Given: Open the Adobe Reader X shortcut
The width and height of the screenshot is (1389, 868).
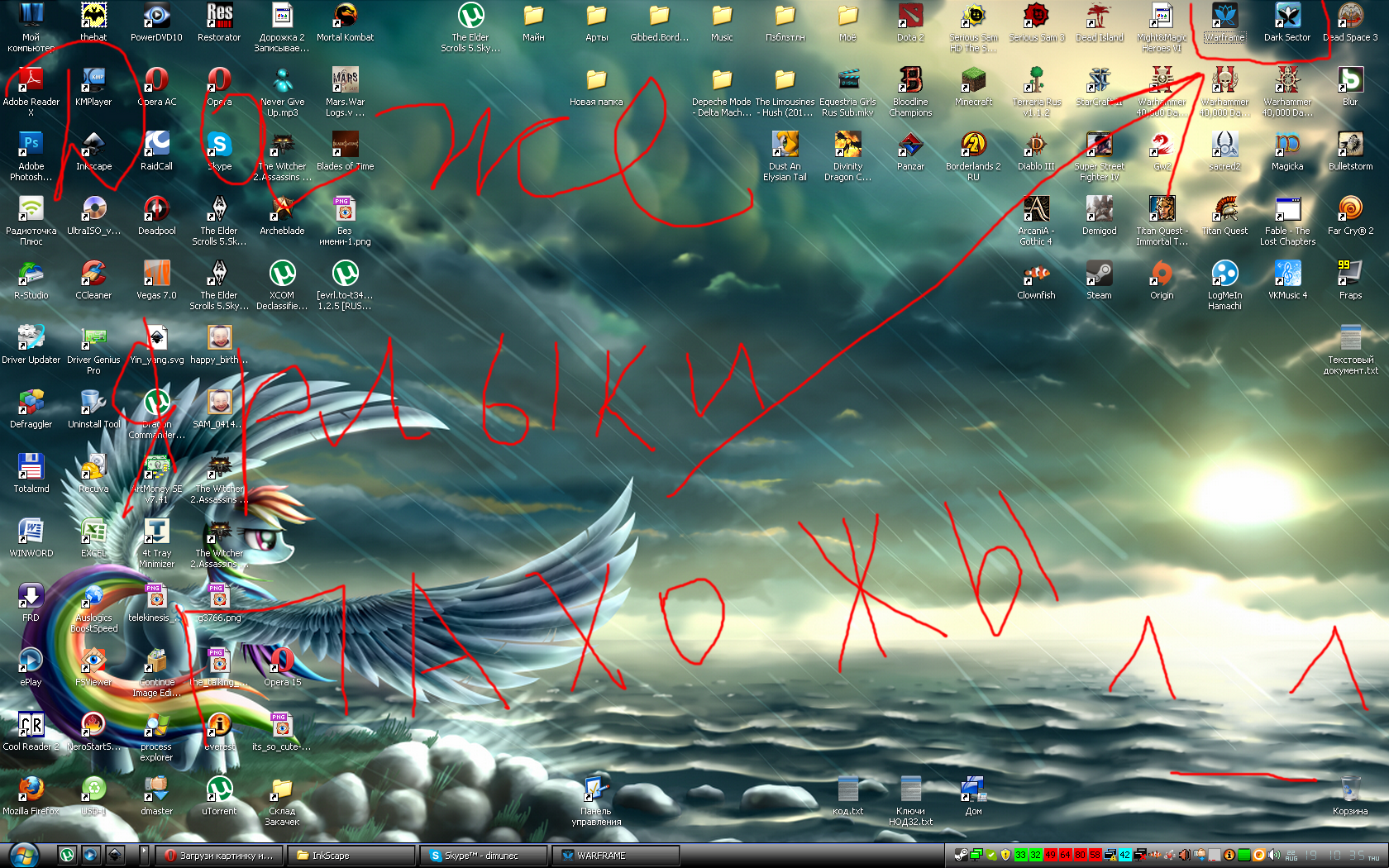Looking at the screenshot, I should 31,93.
